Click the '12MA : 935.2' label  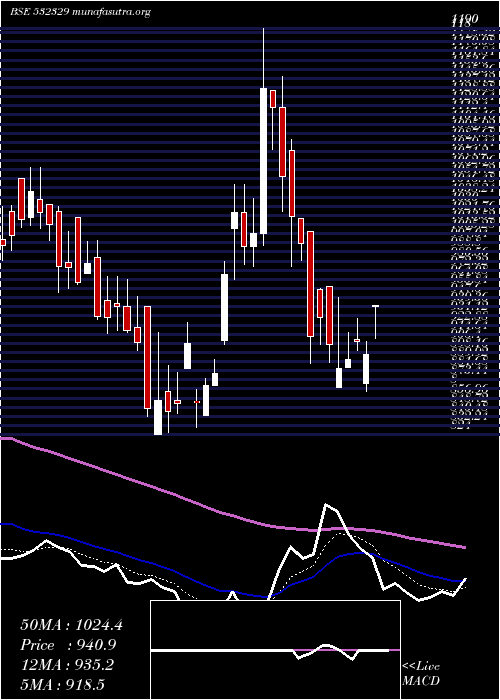point(67,665)
